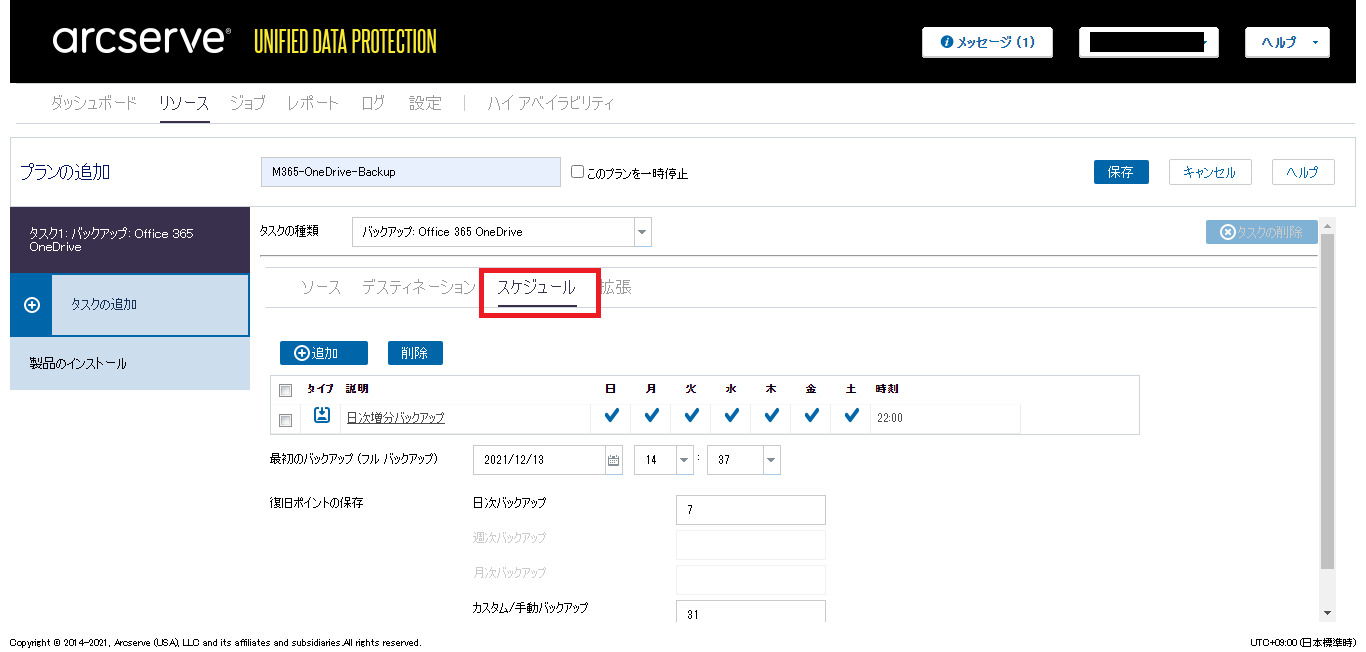The height and width of the screenshot is (652, 1366).
Task: Click the 日次バックアップ retention count field
Action: 750,510
